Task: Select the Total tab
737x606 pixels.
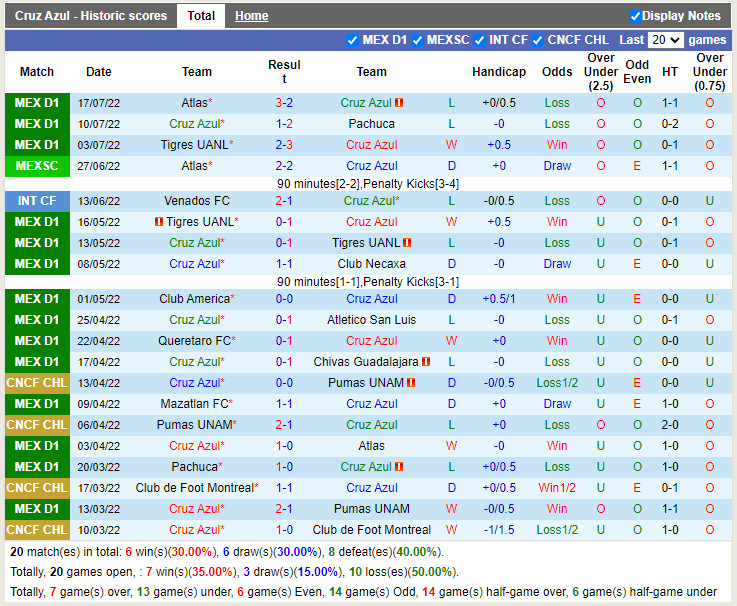Action: (x=201, y=16)
